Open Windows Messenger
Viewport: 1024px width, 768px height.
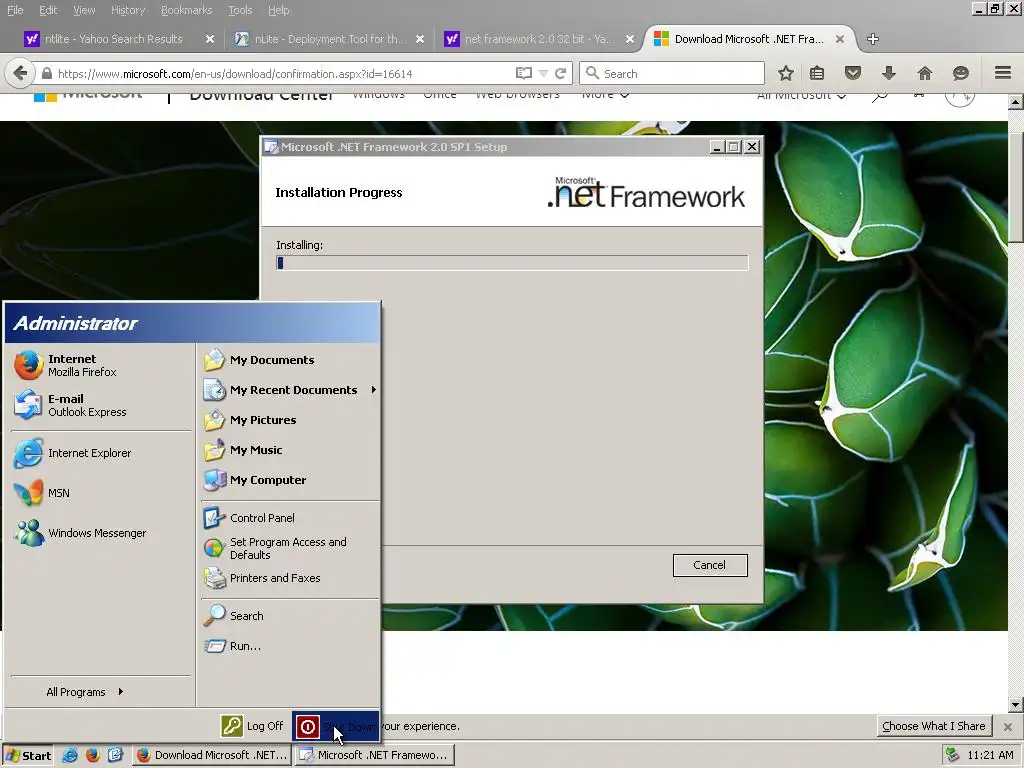(99, 533)
